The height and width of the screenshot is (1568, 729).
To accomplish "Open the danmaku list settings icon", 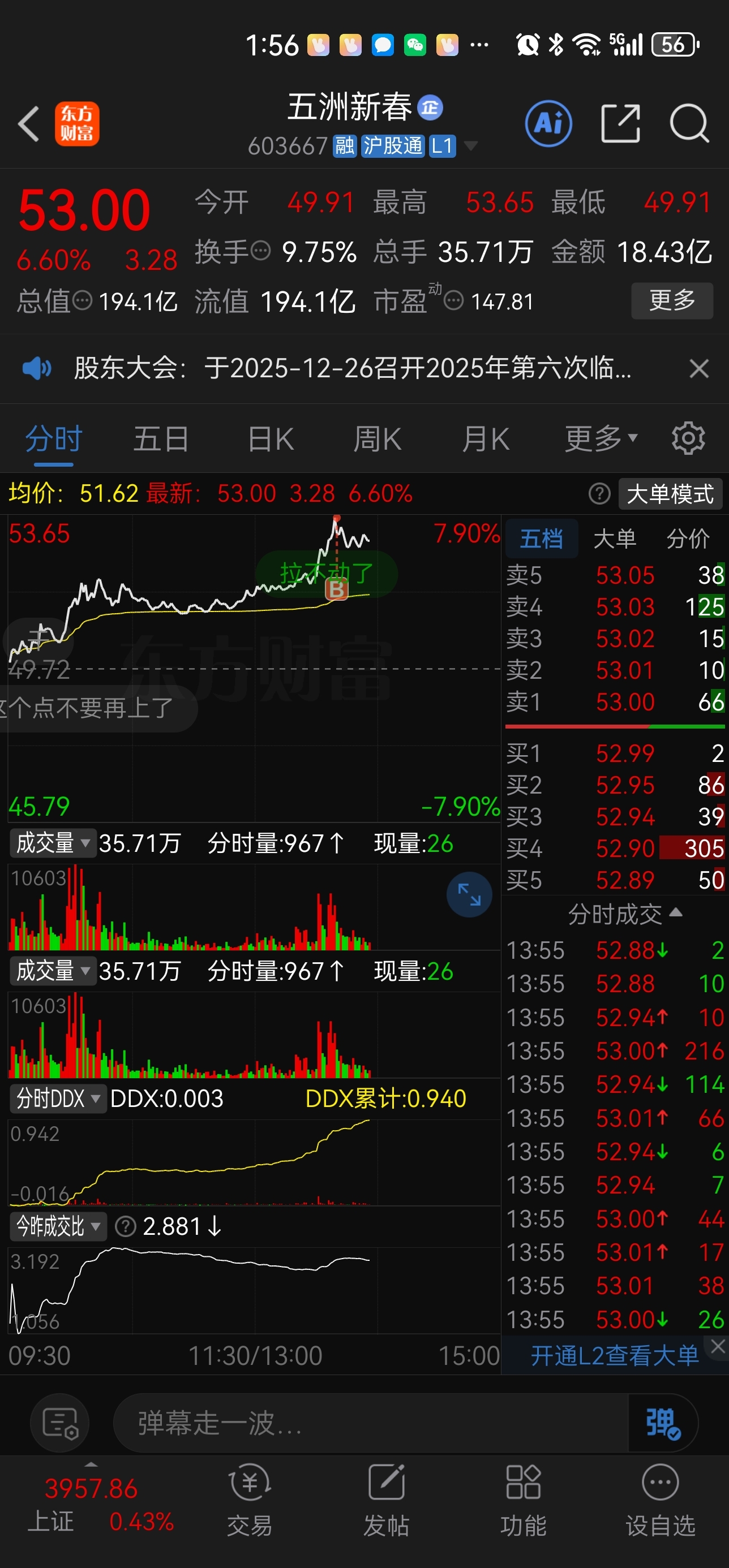I will pos(59,1423).
